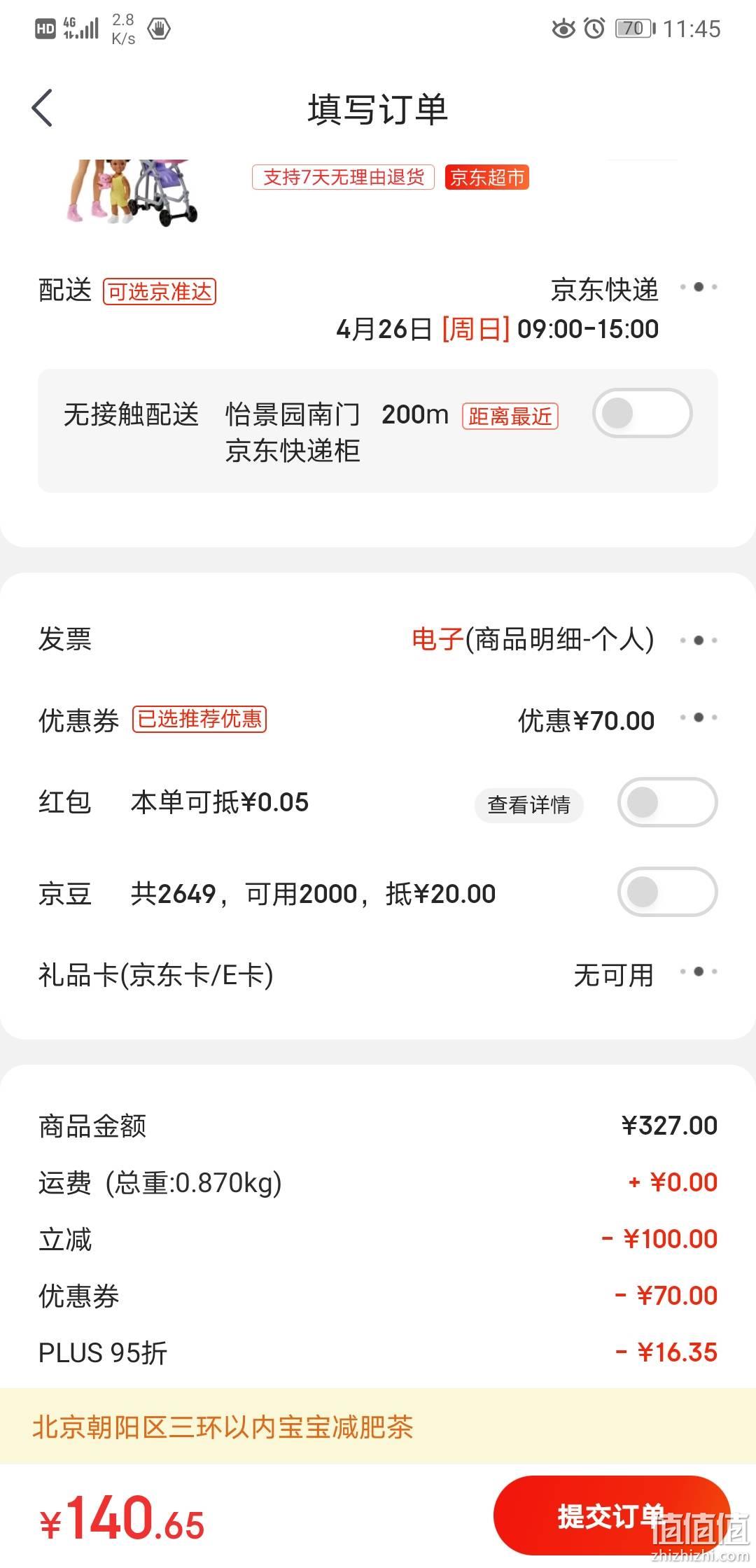756x1568 pixels.
Task: Open delivery options three-dot icon
Action: click(x=699, y=287)
